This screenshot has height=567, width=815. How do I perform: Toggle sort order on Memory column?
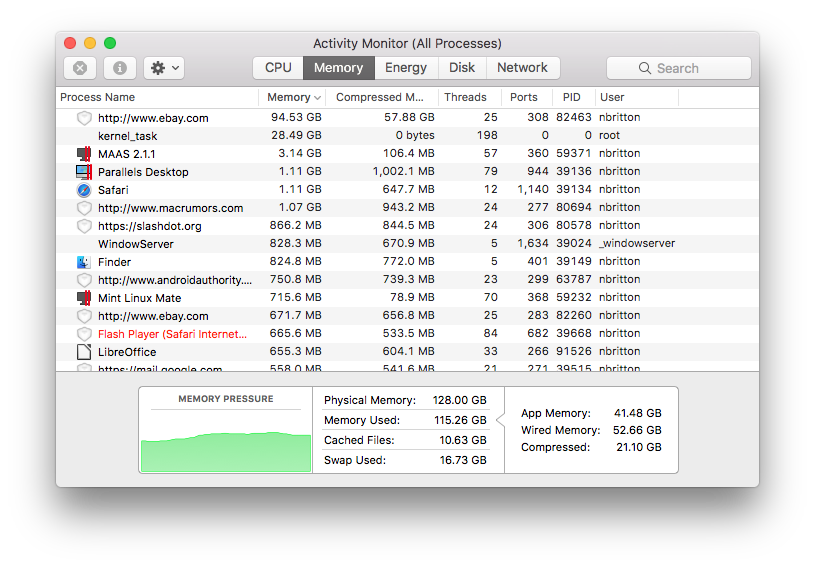293,97
